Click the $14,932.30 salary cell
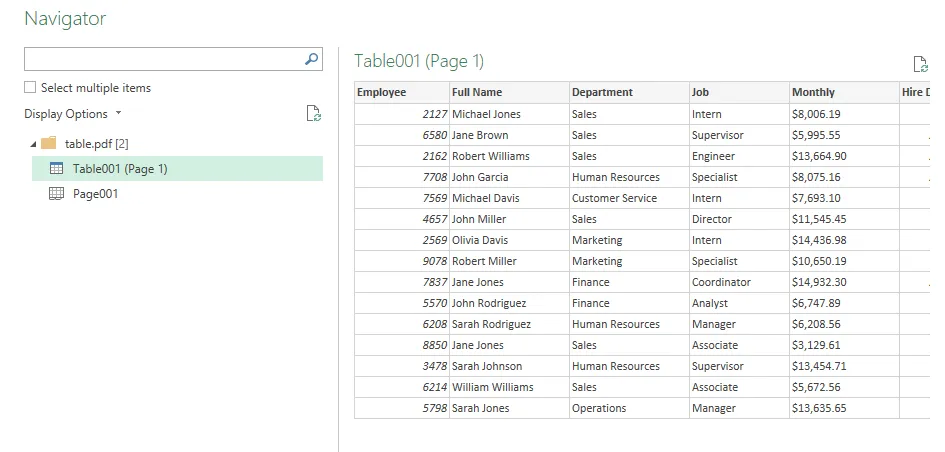This screenshot has width=945, height=452. tap(844, 282)
